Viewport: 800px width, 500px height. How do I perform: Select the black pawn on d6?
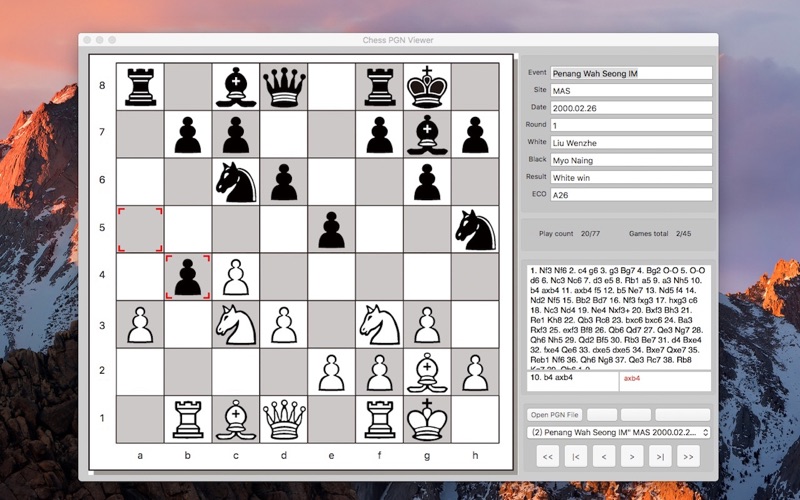pos(284,182)
